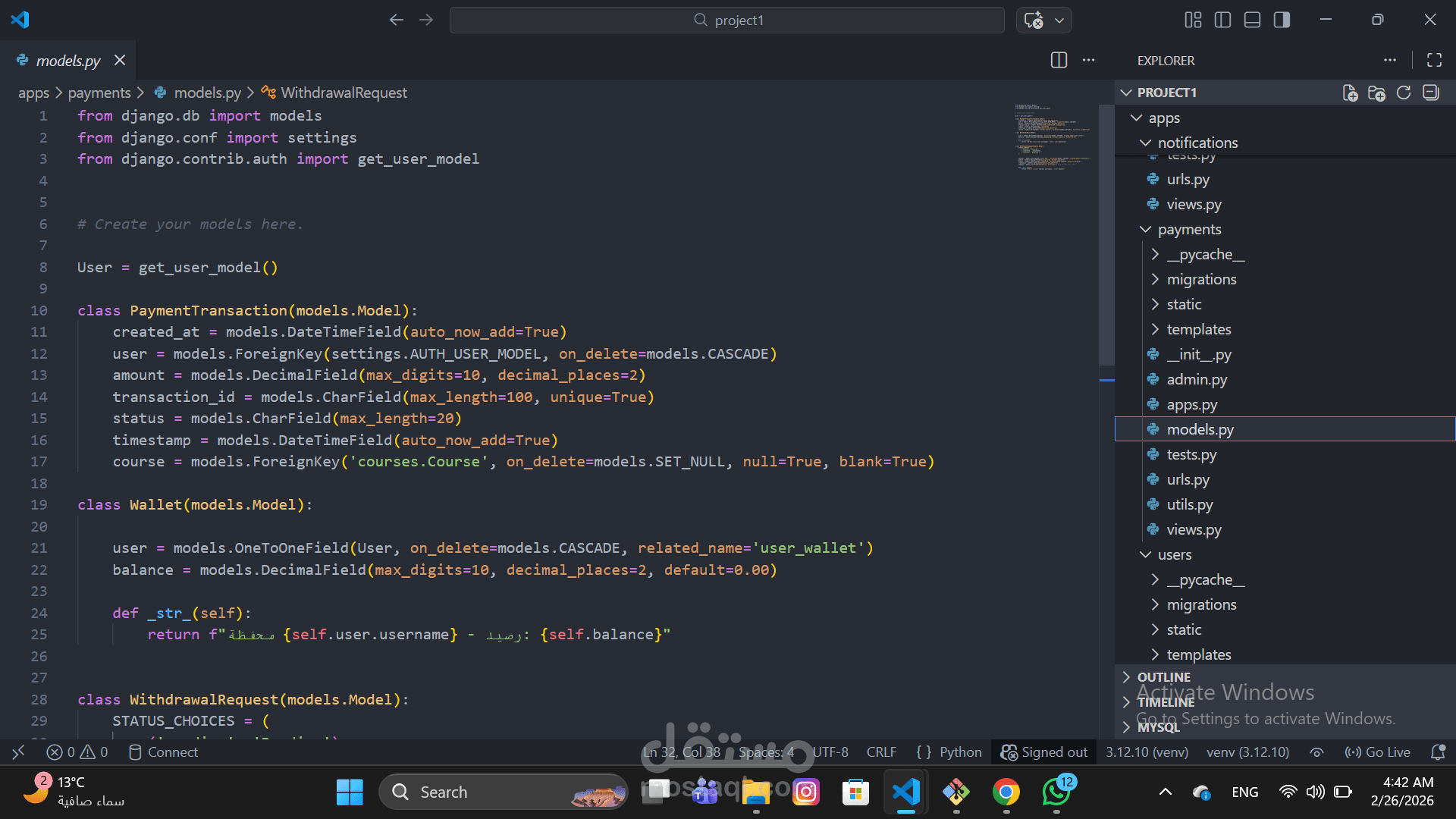Expand the OUTLINE section
The width and height of the screenshot is (1456, 819).
tap(1163, 676)
